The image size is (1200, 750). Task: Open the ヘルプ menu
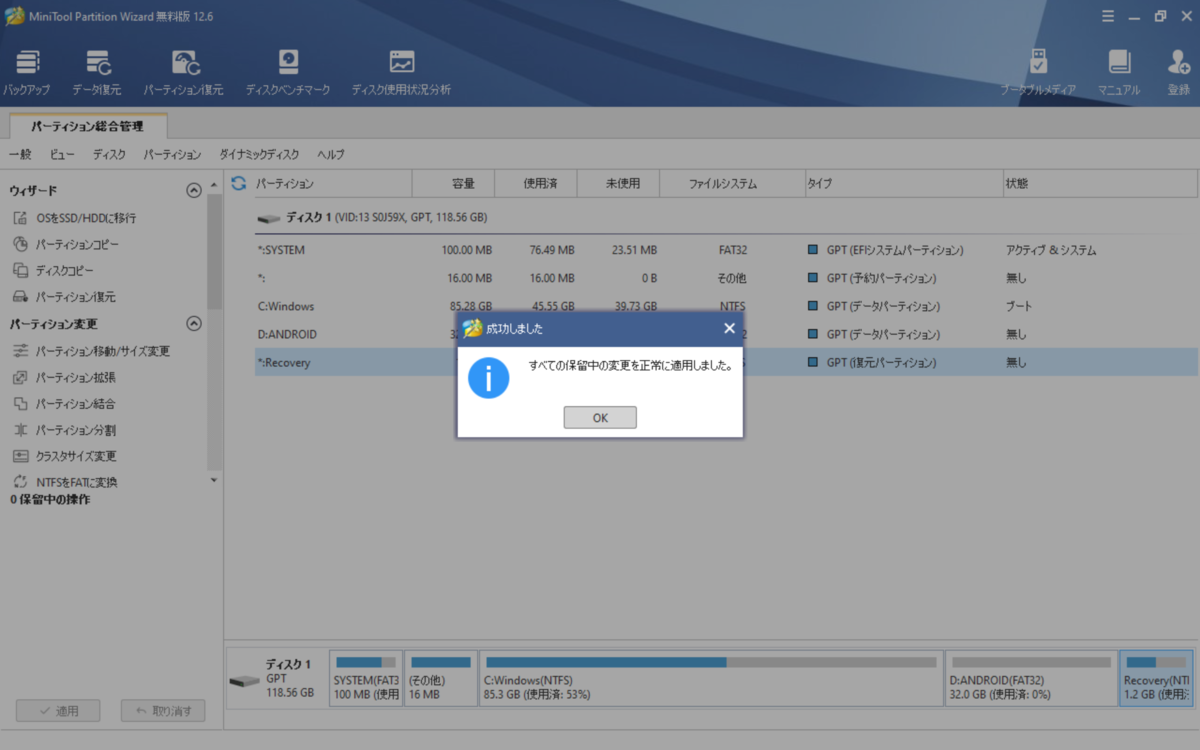click(331, 155)
